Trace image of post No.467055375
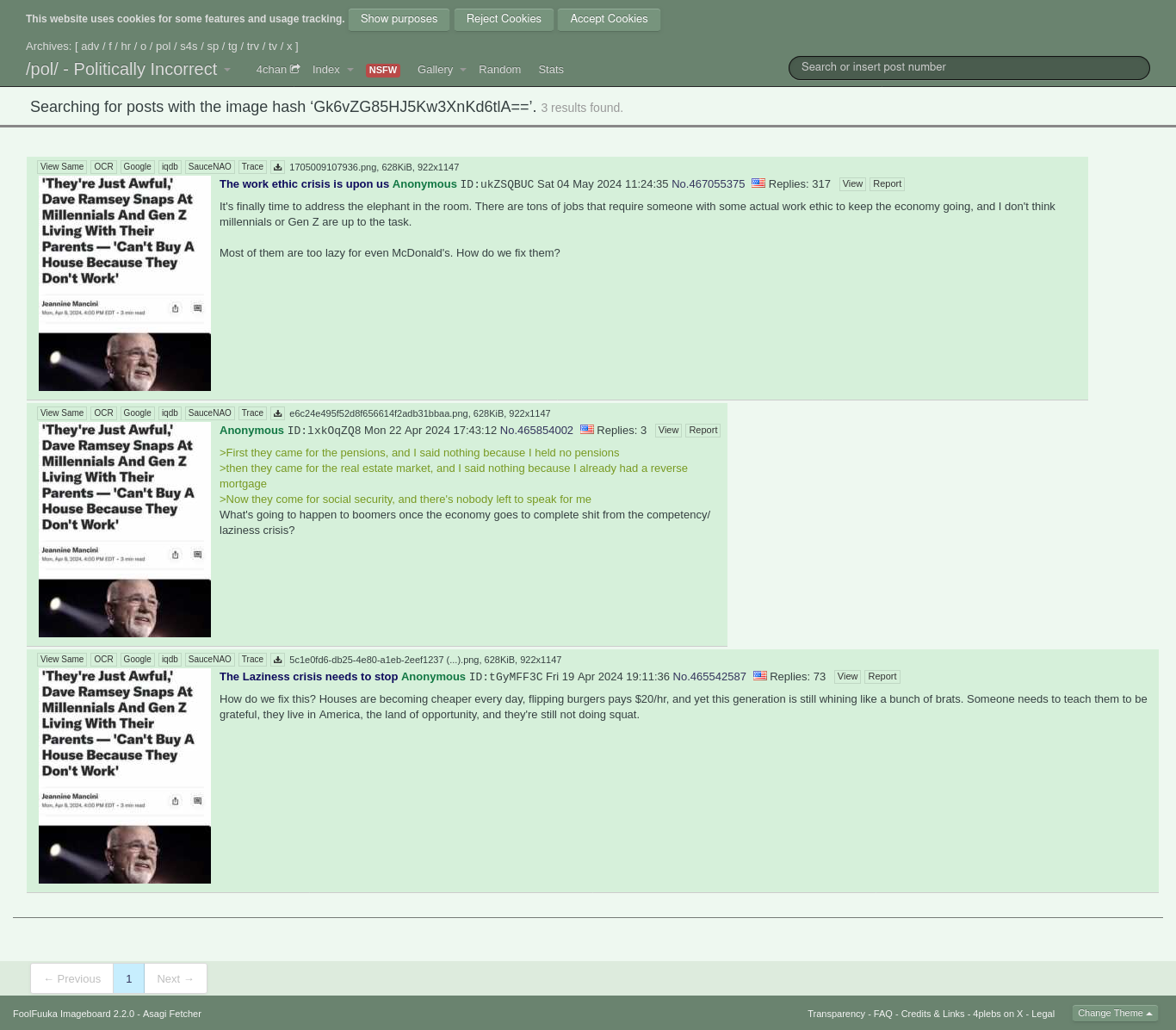 click(252, 167)
